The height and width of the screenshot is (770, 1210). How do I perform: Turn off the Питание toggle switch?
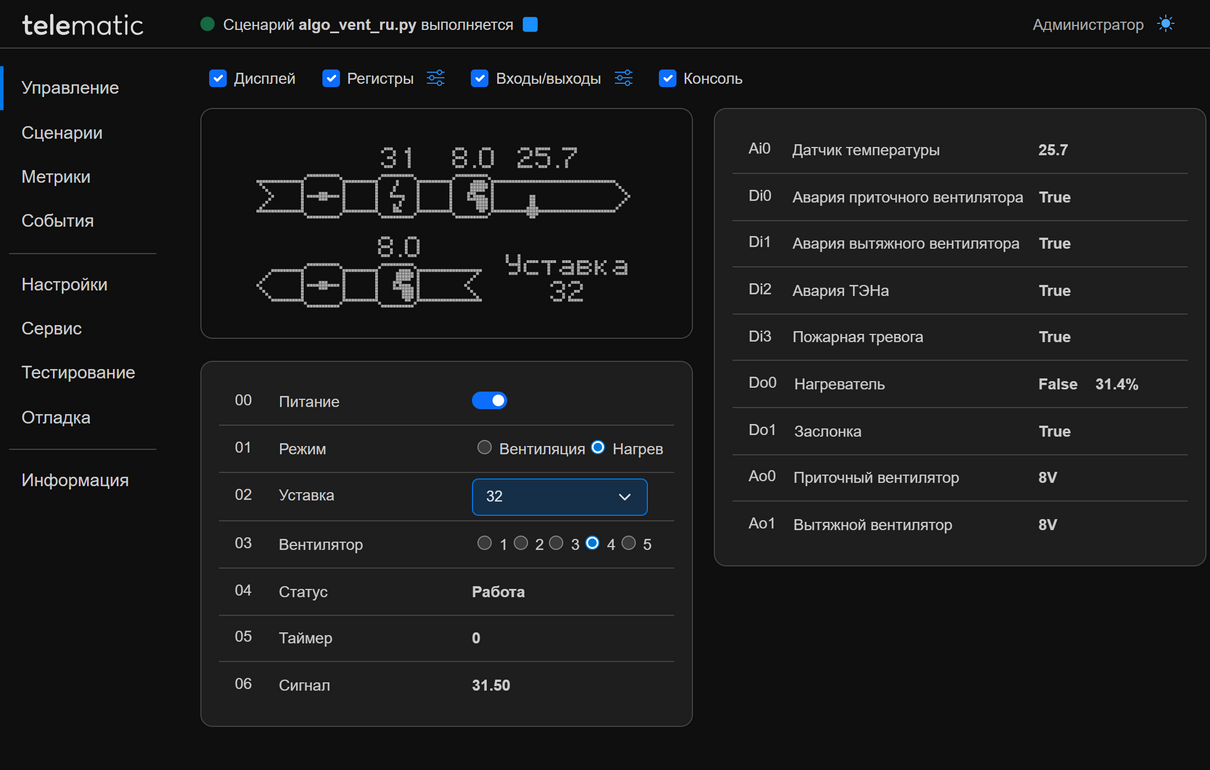click(489, 401)
